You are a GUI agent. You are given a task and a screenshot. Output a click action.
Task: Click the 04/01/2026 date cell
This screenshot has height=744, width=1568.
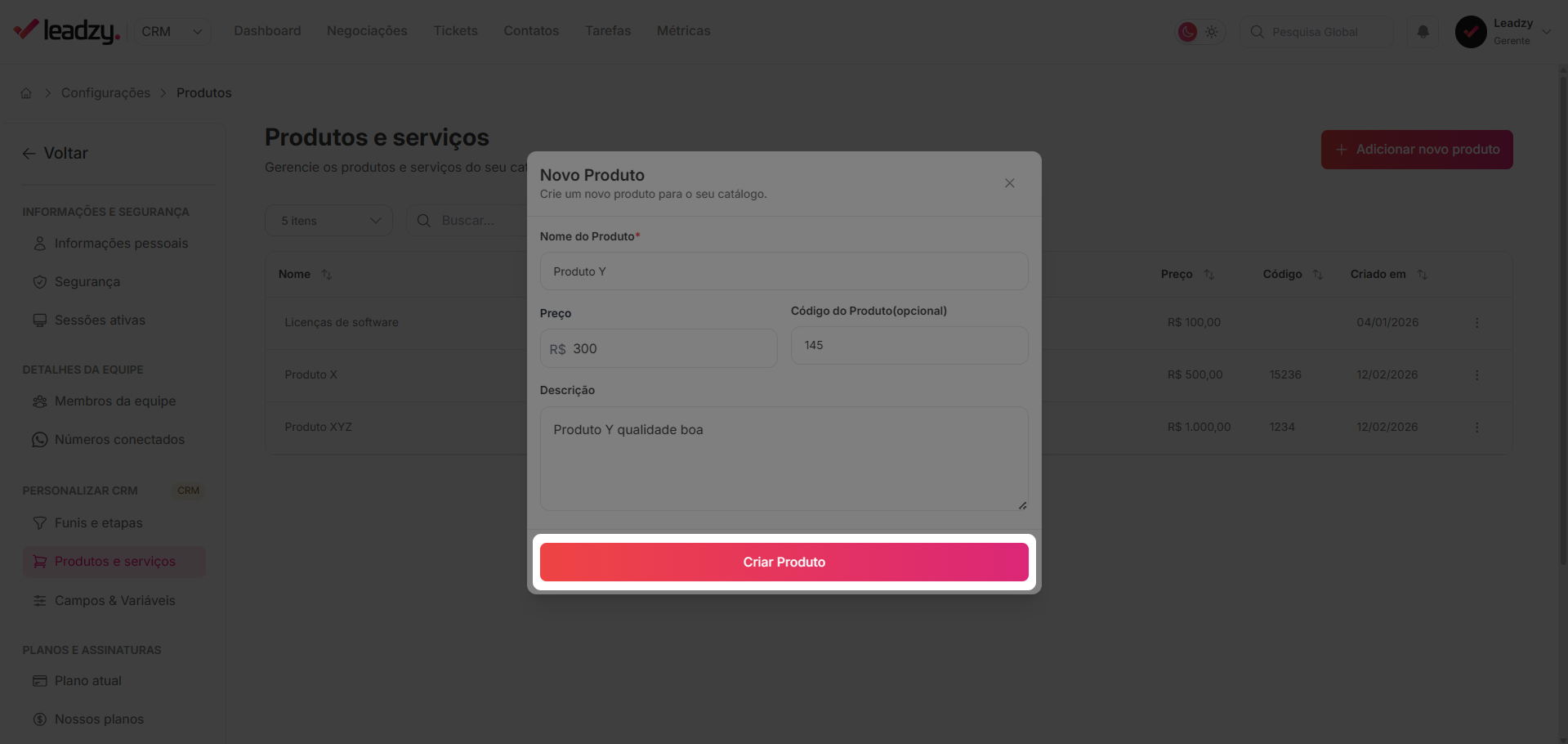[1387, 323]
